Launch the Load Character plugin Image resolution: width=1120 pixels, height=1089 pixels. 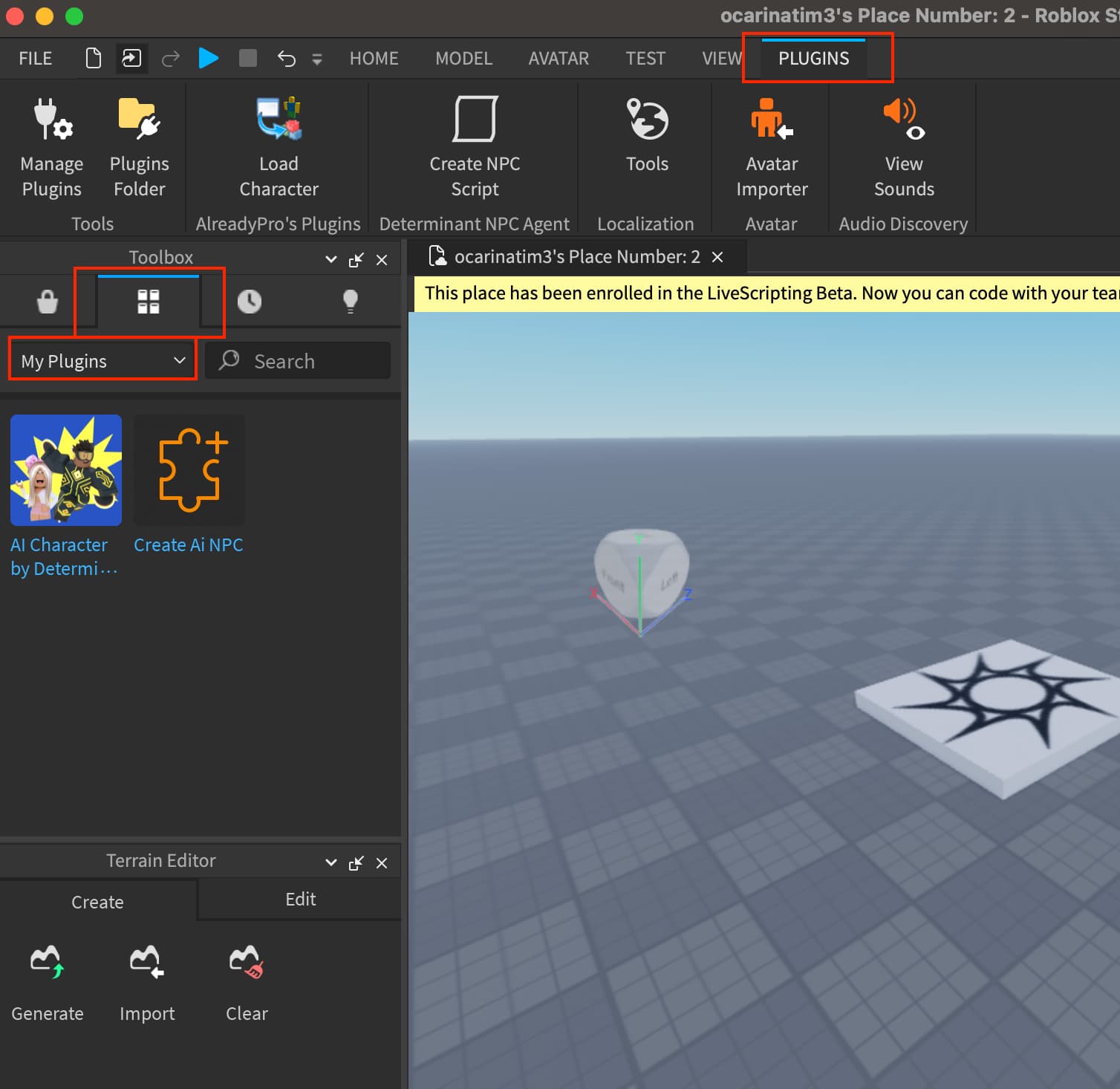click(x=279, y=147)
